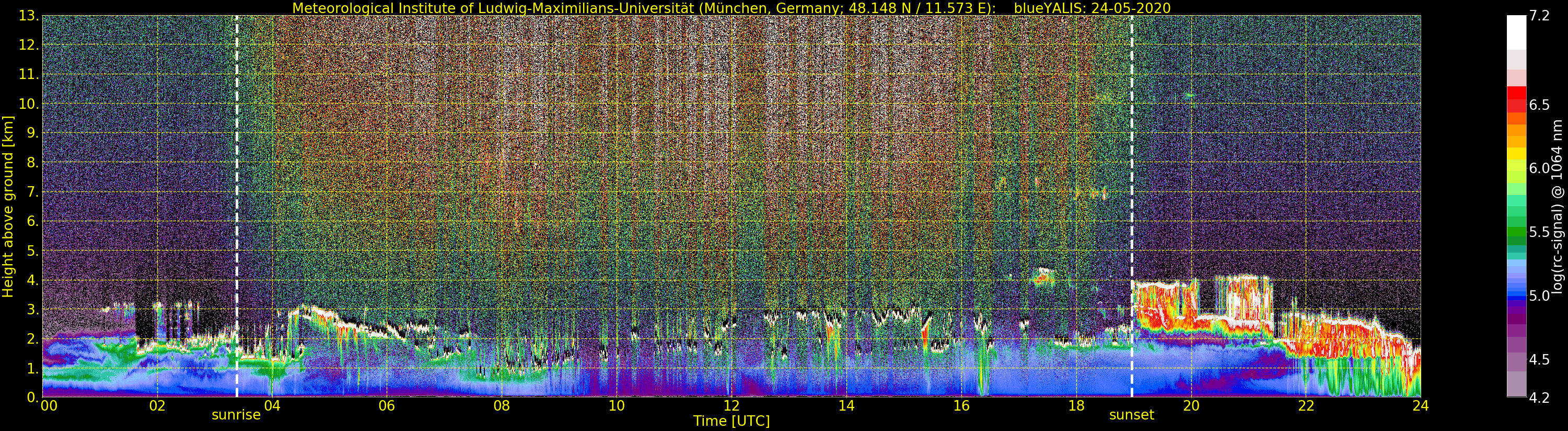Image resolution: width=1568 pixels, height=431 pixels.
Task: Click the height axis tick label '12.'
Action: [x=29, y=45]
